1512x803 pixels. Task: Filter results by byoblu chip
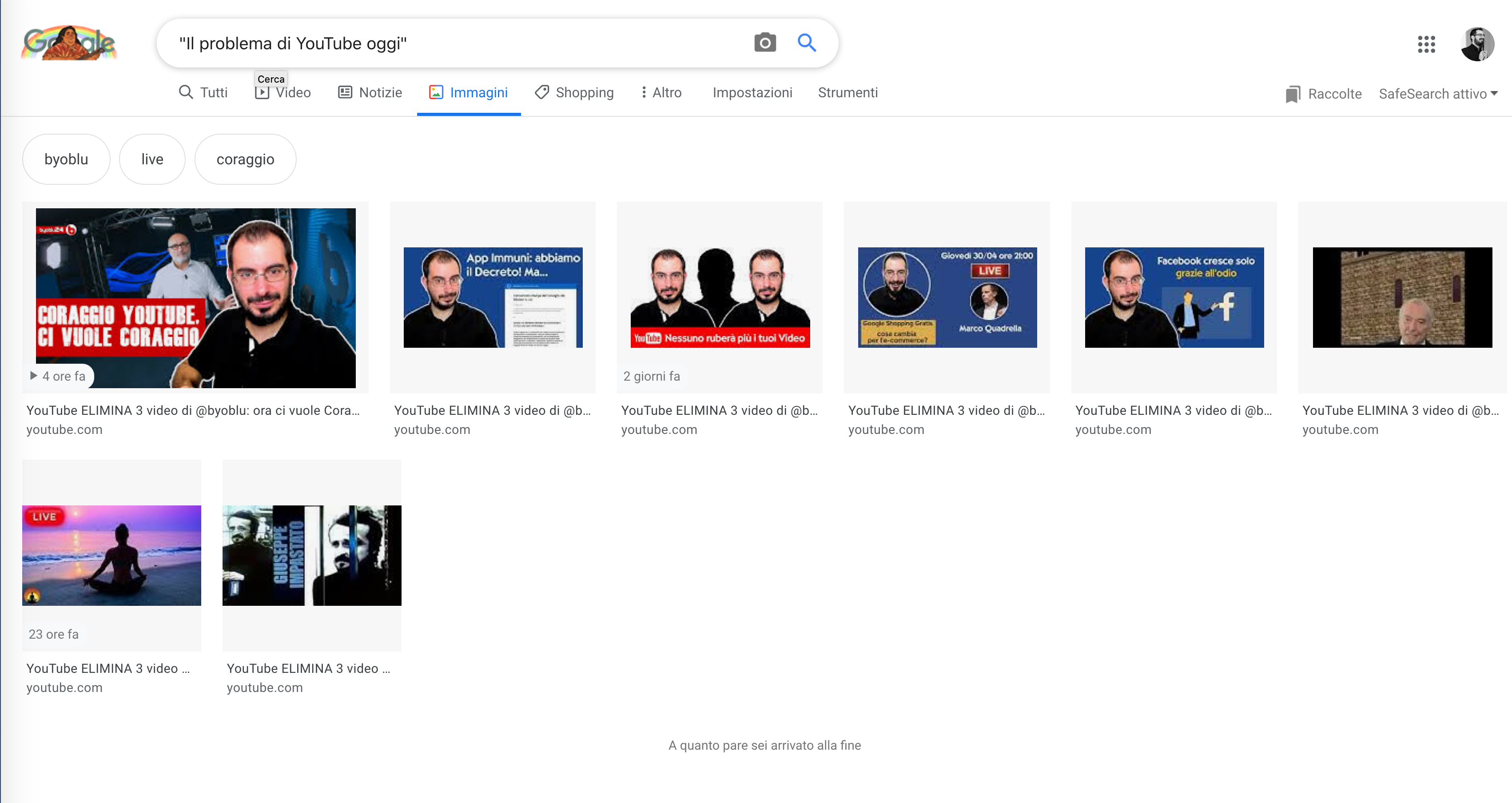point(66,159)
